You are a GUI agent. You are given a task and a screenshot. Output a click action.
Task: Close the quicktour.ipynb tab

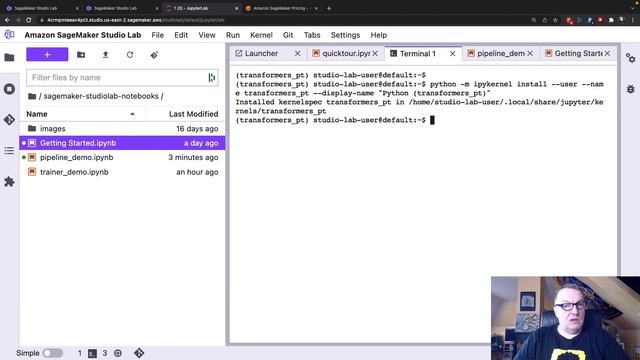click(x=375, y=53)
